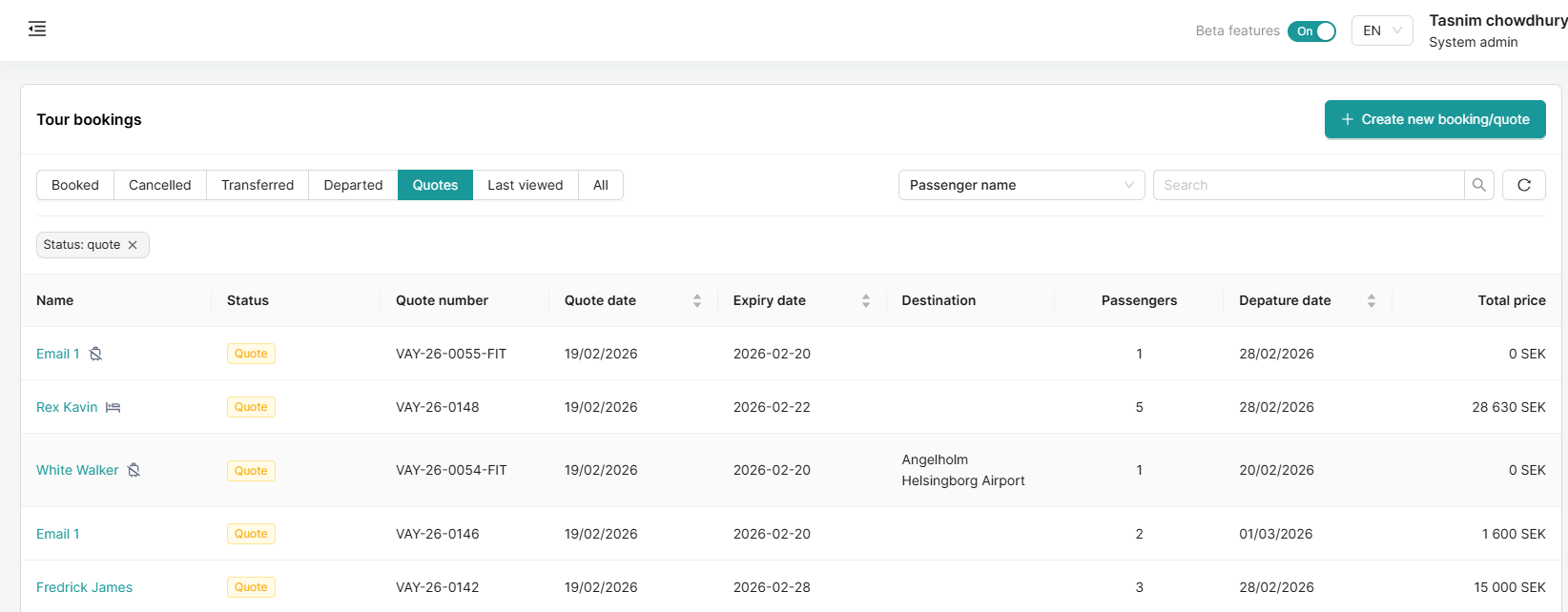Click into the Search input field

(1308, 185)
